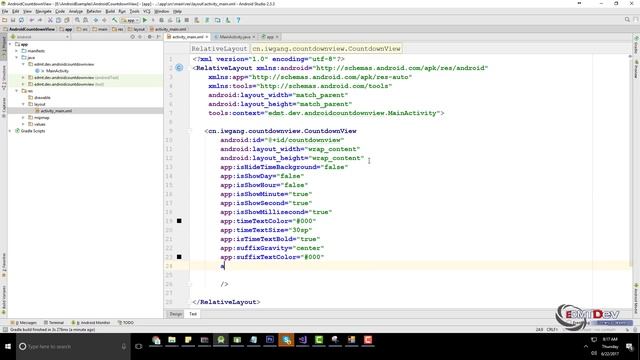640x360 pixels.
Task: Collapse the res folder node
Action: tap(17, 91)
